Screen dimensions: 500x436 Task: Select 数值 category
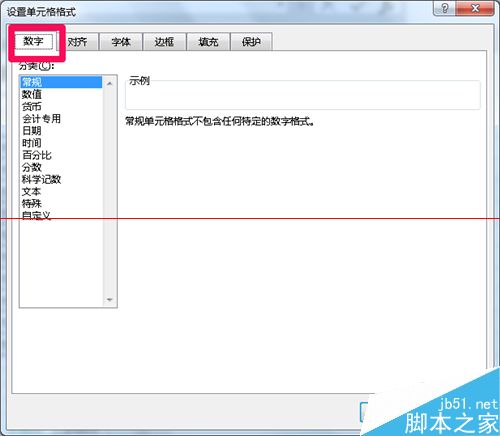(61, 95)
